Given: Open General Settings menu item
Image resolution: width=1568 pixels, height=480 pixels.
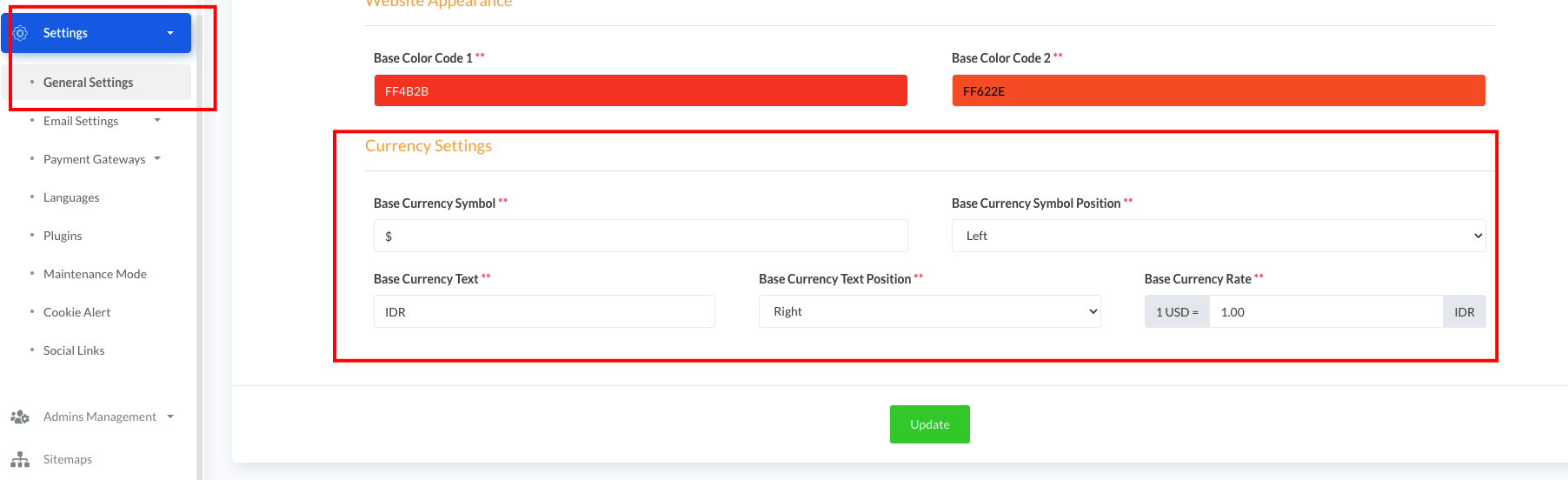Looking at the screenshot, I should tap(89, 83).
